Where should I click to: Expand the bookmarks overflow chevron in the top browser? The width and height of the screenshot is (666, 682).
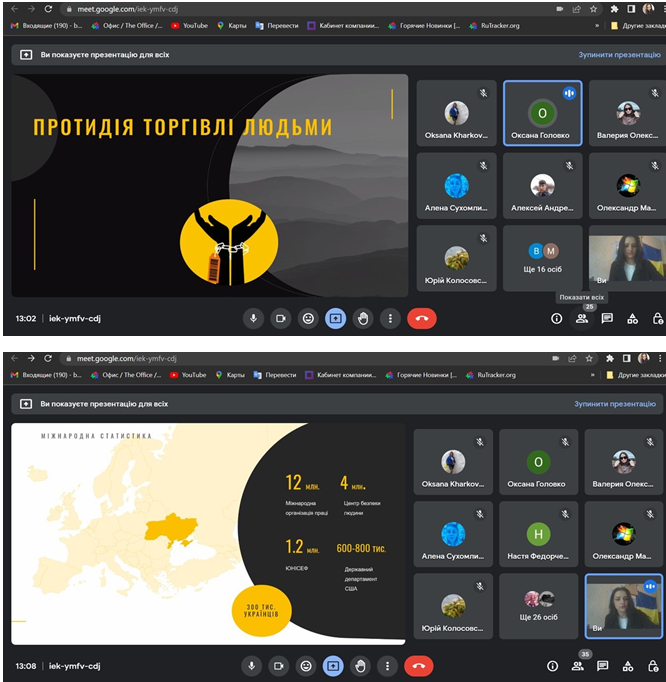pos(597,26)
